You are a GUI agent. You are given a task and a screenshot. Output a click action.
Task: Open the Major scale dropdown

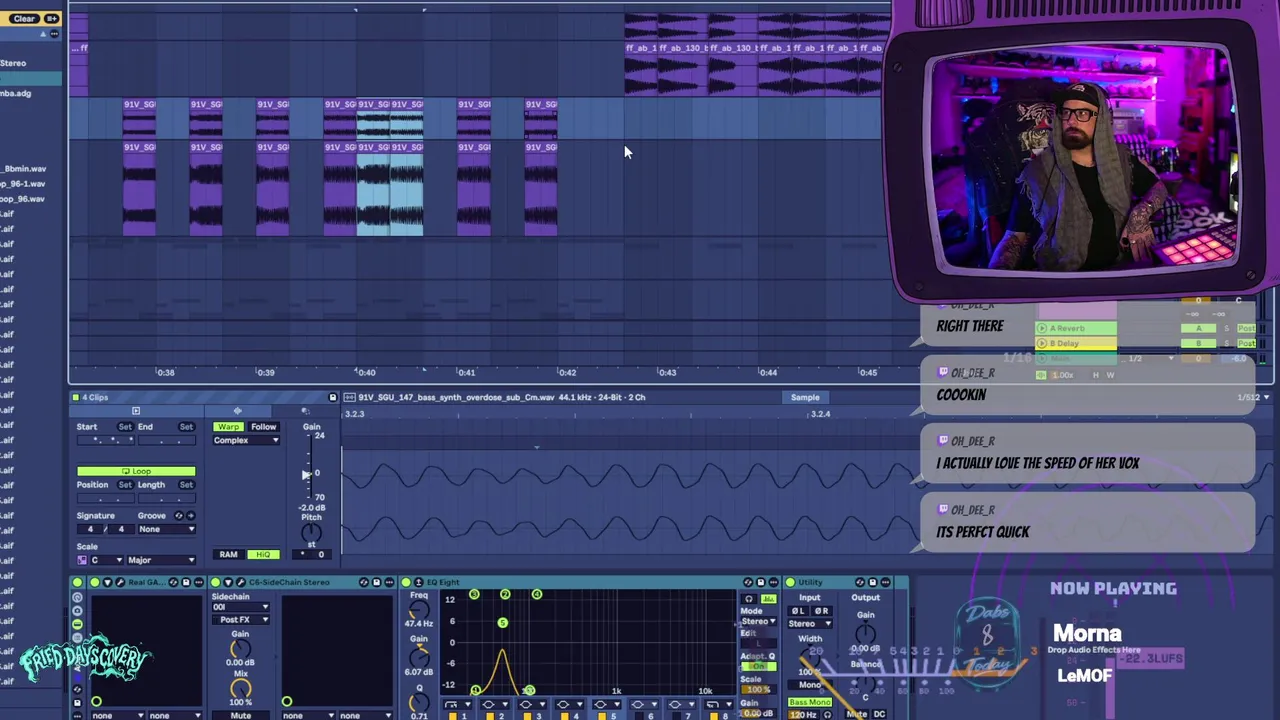160,560
